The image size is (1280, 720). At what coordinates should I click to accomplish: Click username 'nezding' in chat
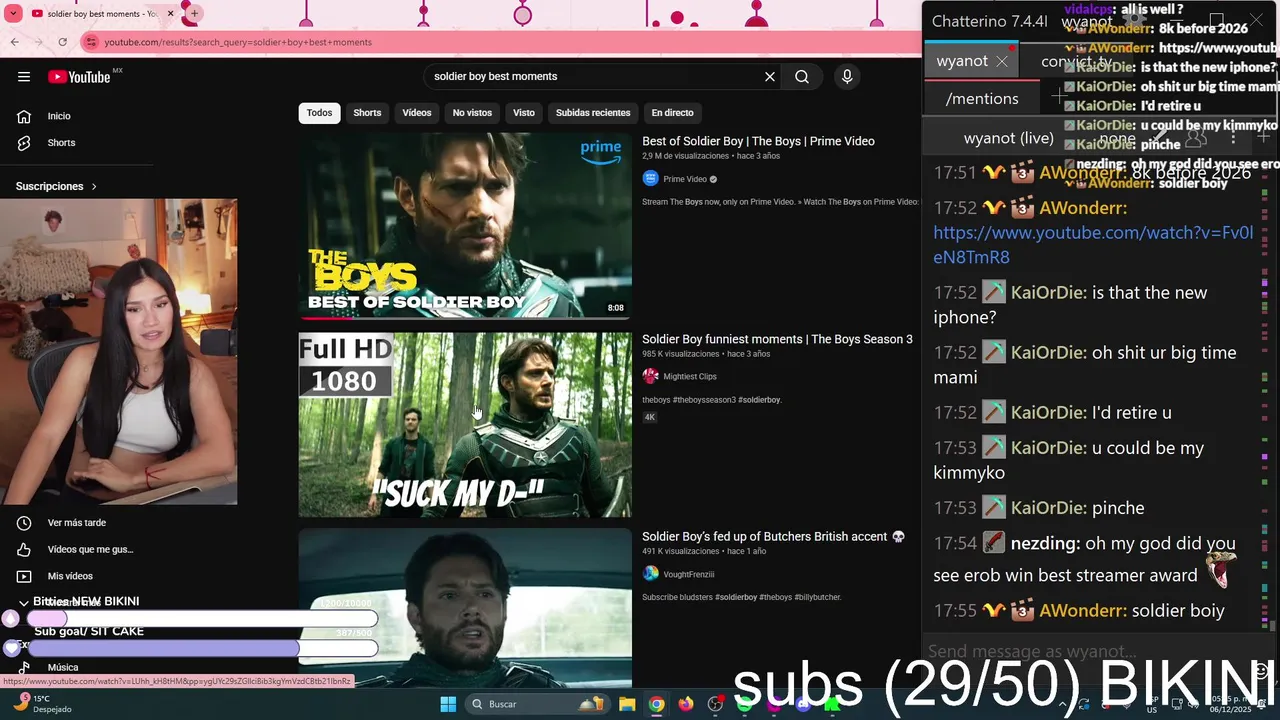tap(1046, 544)
